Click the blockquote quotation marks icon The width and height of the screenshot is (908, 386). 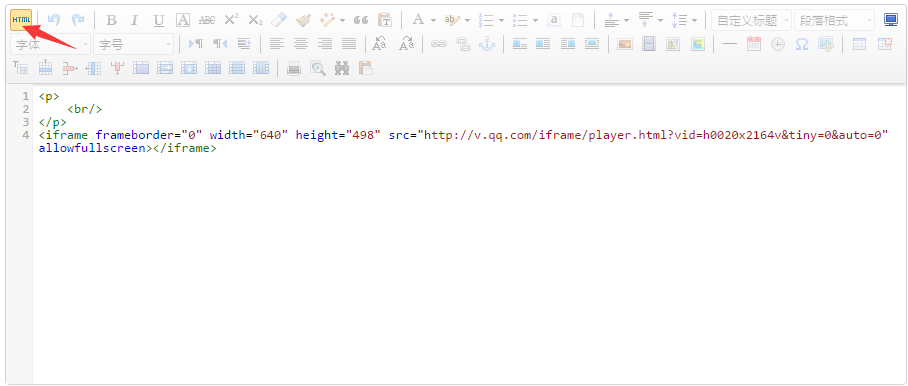click(361, 20)
